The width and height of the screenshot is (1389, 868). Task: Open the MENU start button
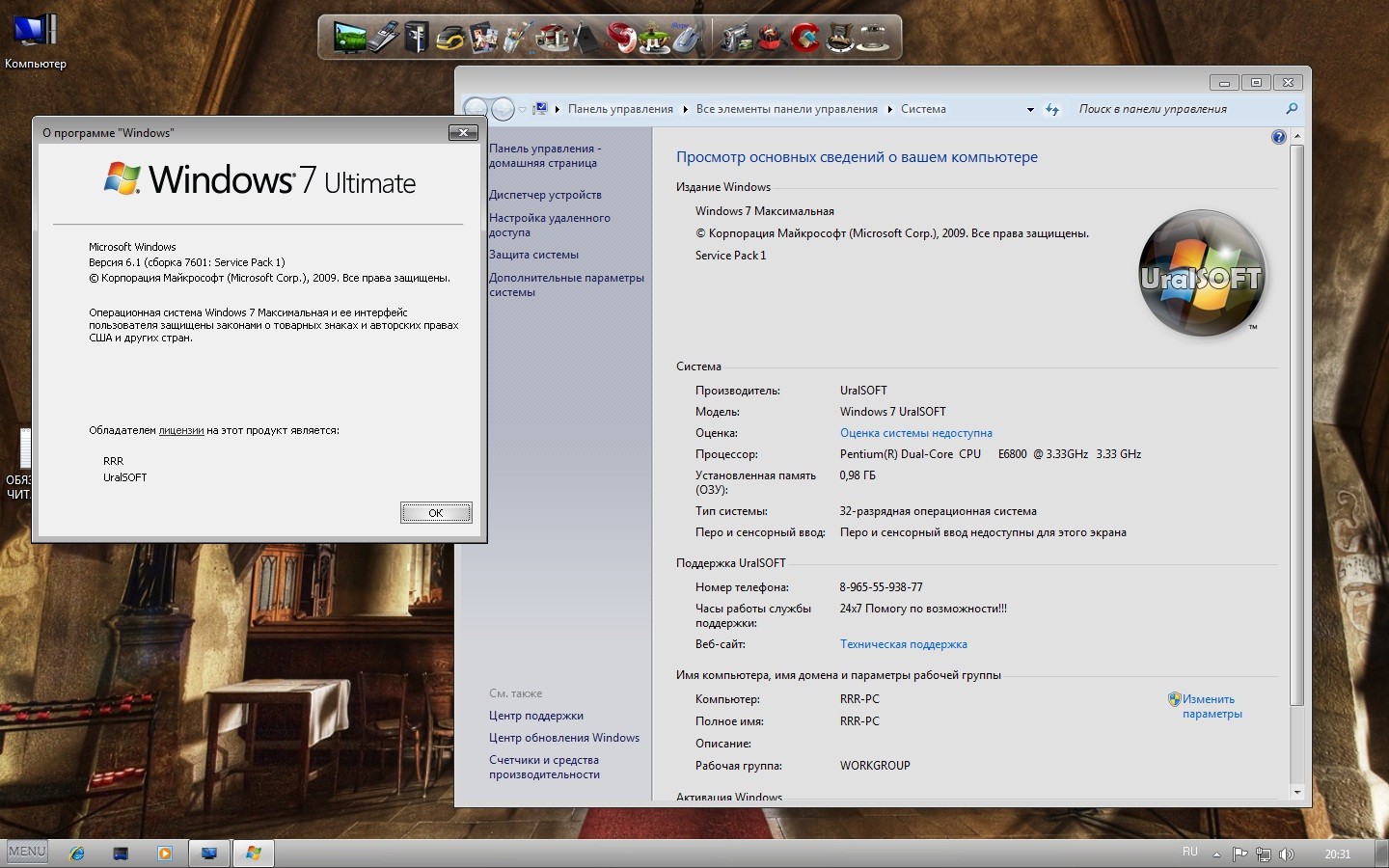click(27, 852)
